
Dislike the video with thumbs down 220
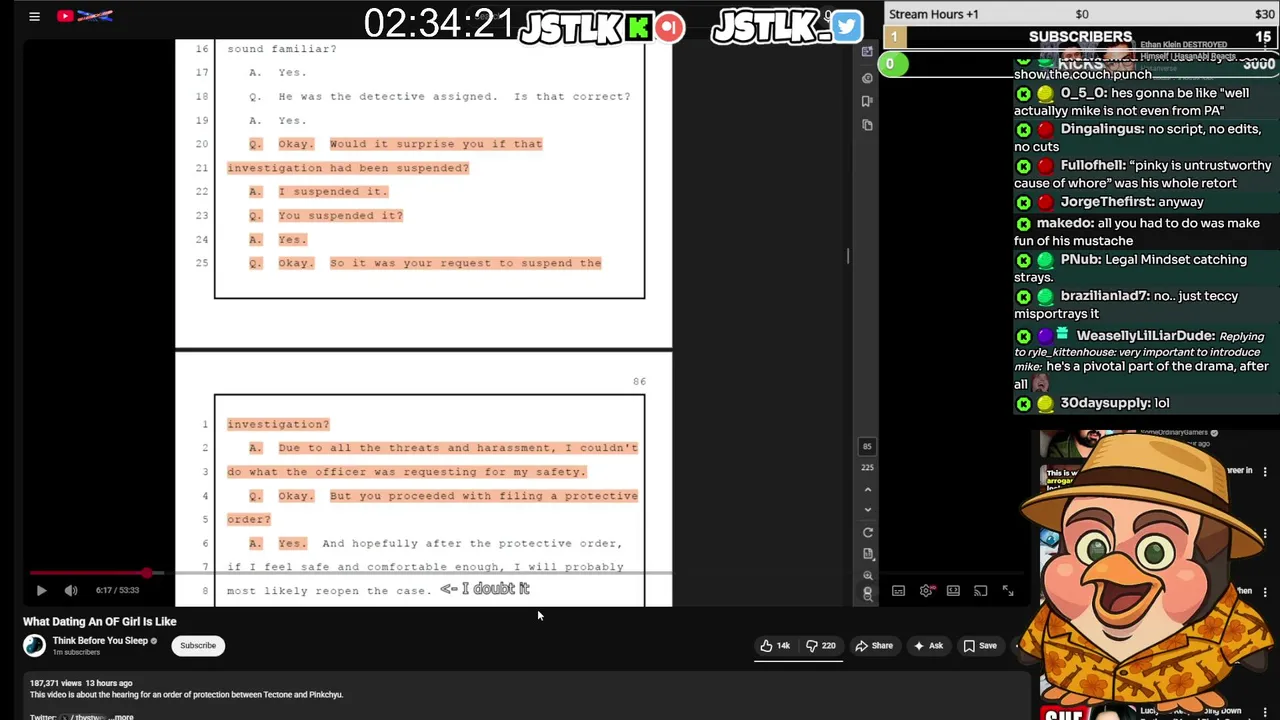point(822,646)
